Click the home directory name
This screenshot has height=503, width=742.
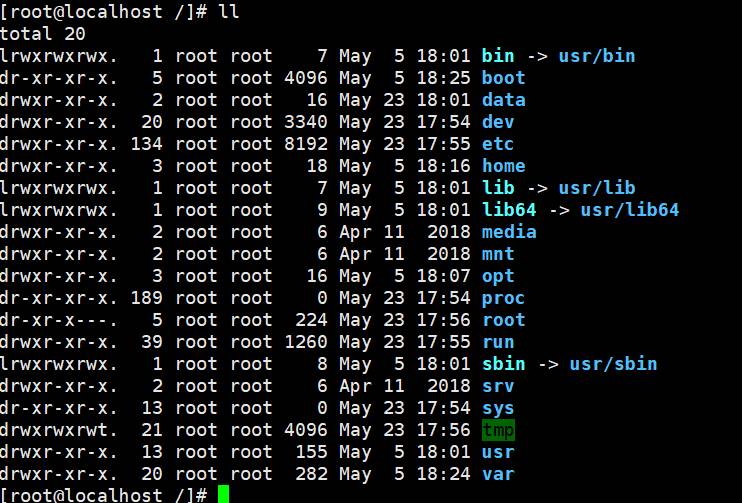503,166
